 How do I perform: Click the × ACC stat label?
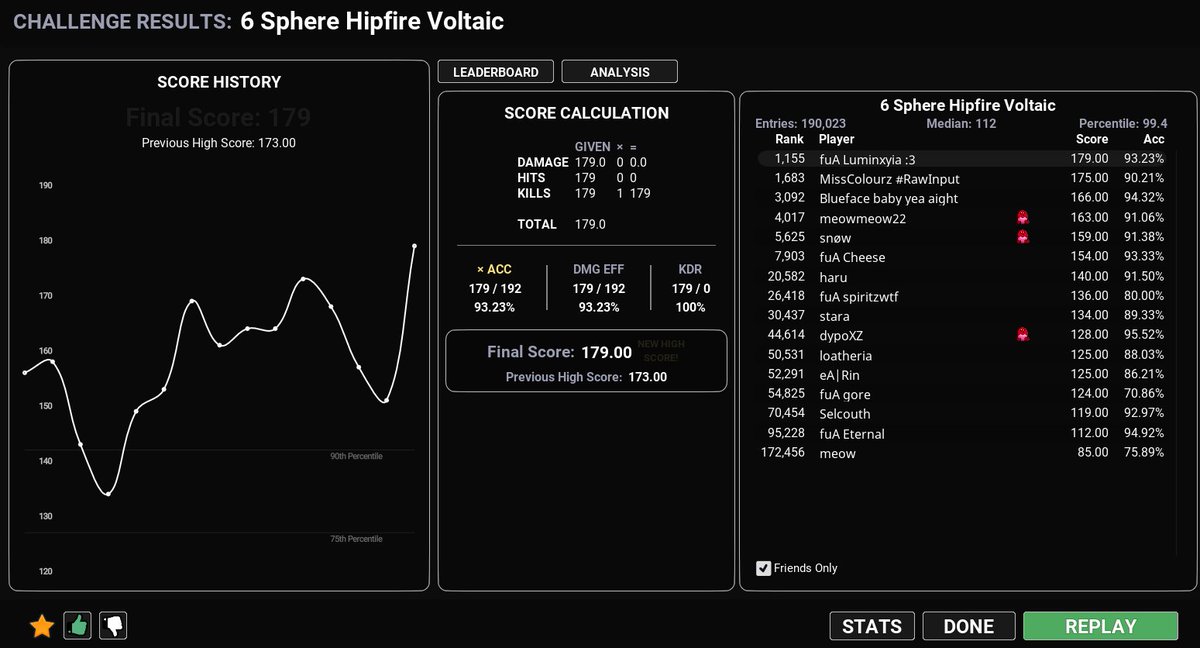click(494, 270)
